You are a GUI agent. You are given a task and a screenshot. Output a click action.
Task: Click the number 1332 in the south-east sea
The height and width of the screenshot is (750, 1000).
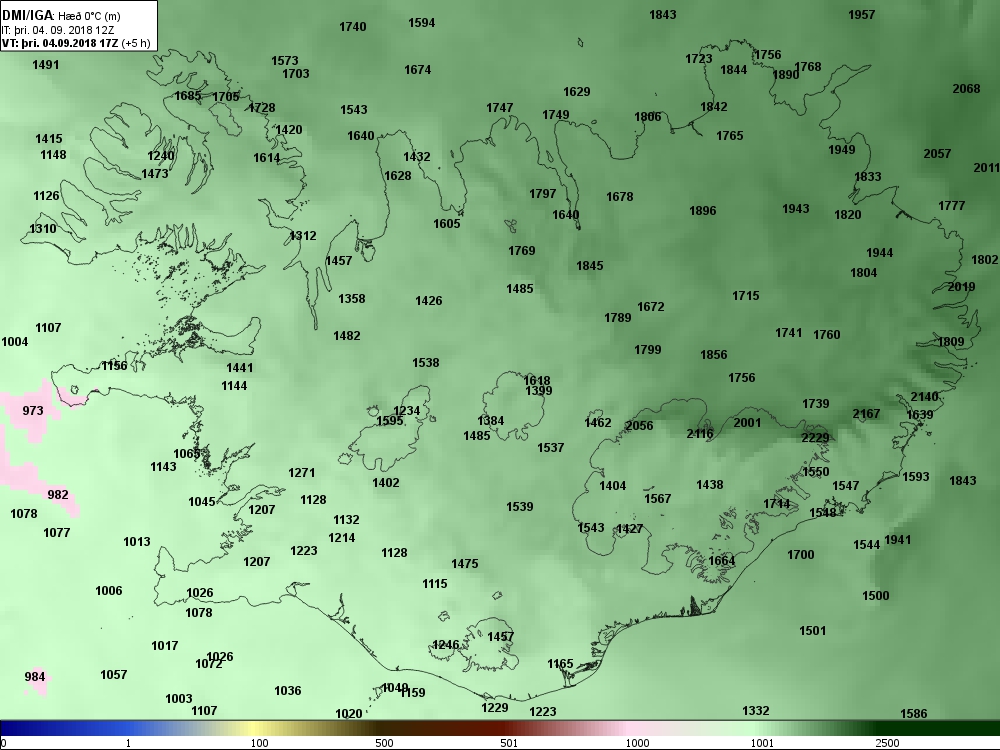pos(756,710)
